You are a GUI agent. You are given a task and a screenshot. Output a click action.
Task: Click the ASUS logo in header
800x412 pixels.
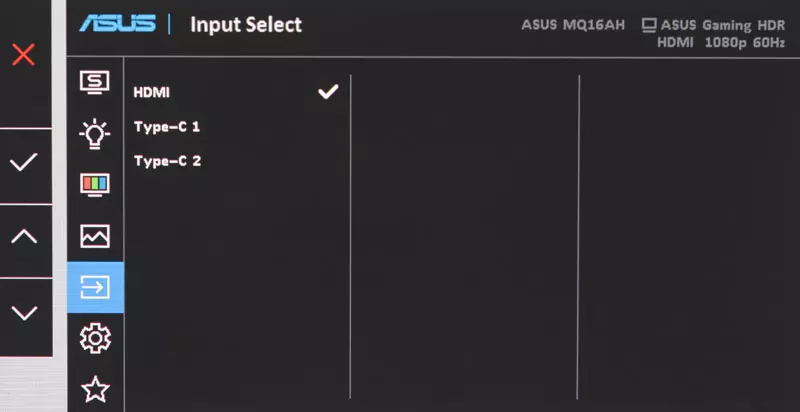pos(117,23)
